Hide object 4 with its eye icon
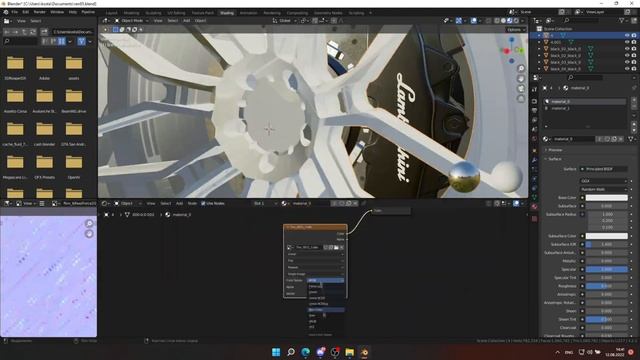 point(627,36)
